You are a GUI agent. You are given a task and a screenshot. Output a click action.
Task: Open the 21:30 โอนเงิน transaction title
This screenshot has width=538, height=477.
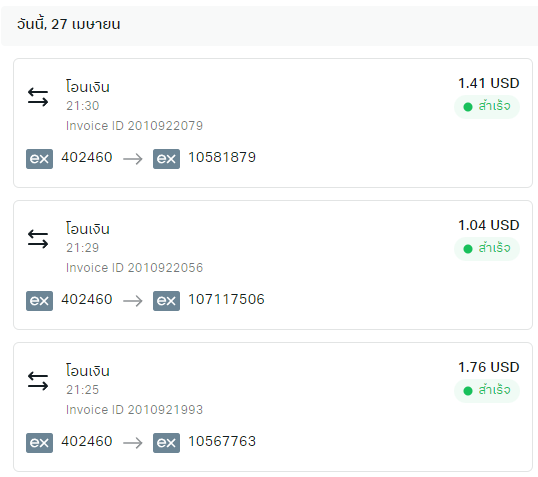(88, 86)
